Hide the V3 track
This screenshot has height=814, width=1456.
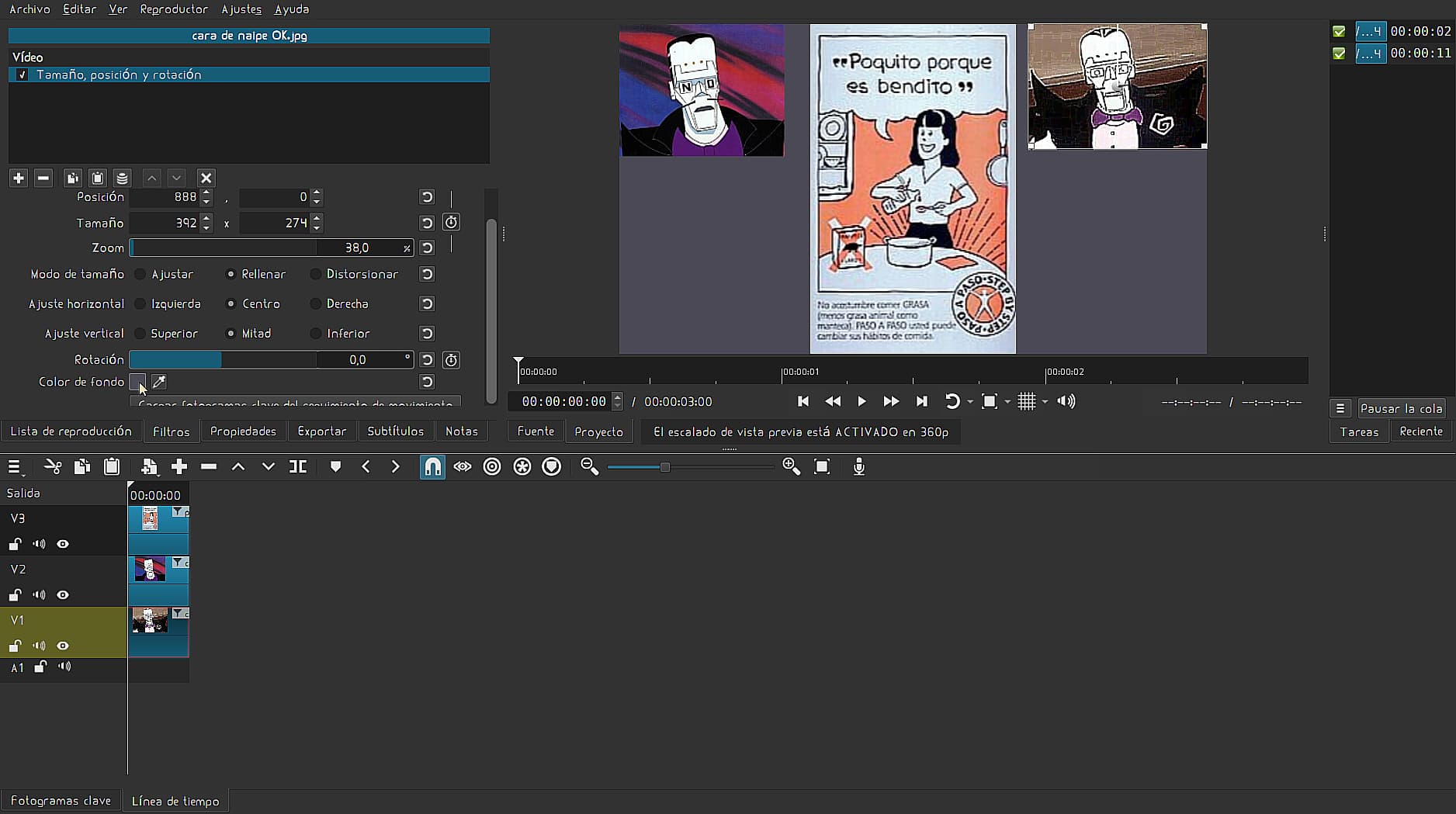click(x=63, y=544)
